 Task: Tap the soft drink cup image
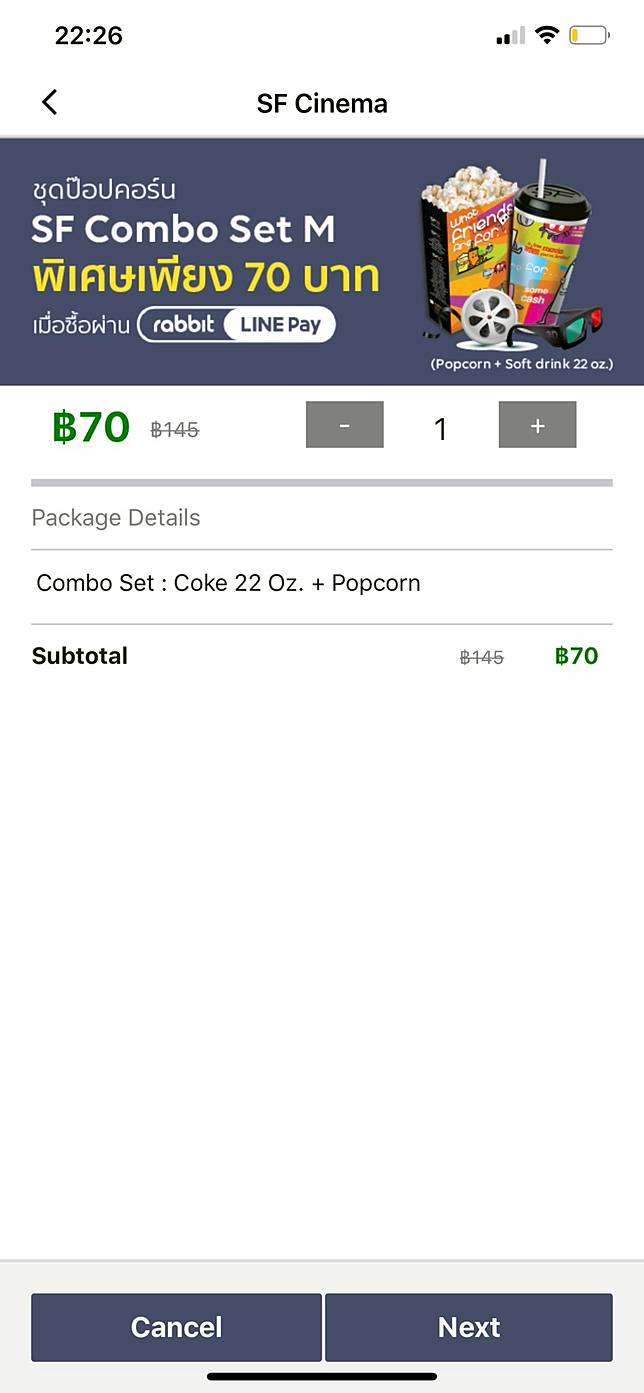pyautogui.click(x=551, y=240)
